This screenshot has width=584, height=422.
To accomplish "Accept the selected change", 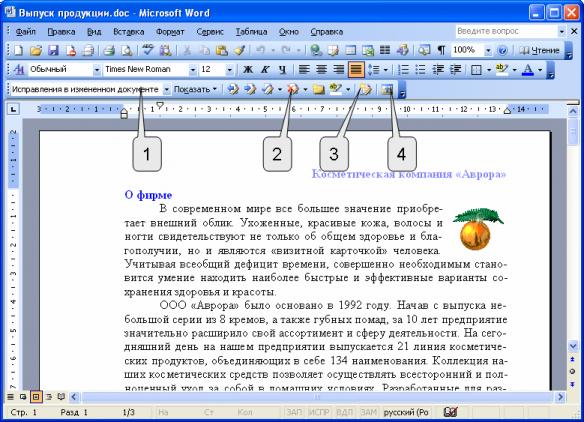I will tap(268, 89).
